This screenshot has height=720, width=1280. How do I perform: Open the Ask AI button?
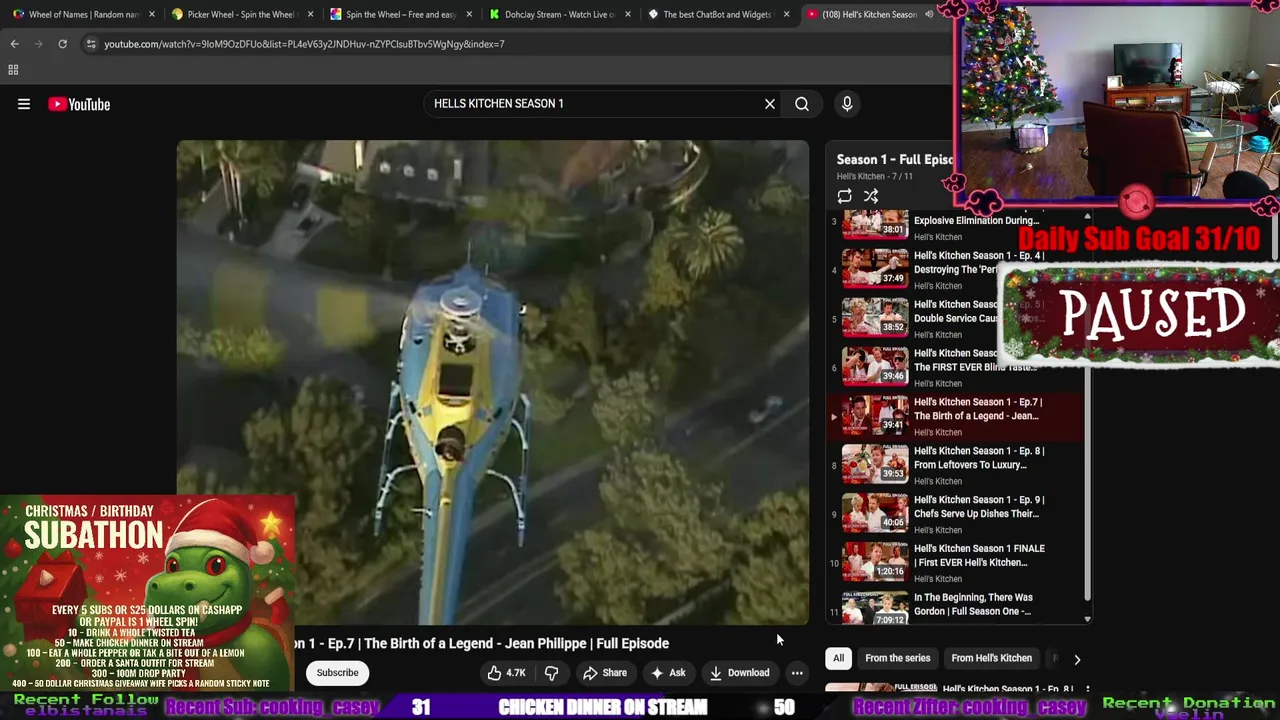coord(668,673)
